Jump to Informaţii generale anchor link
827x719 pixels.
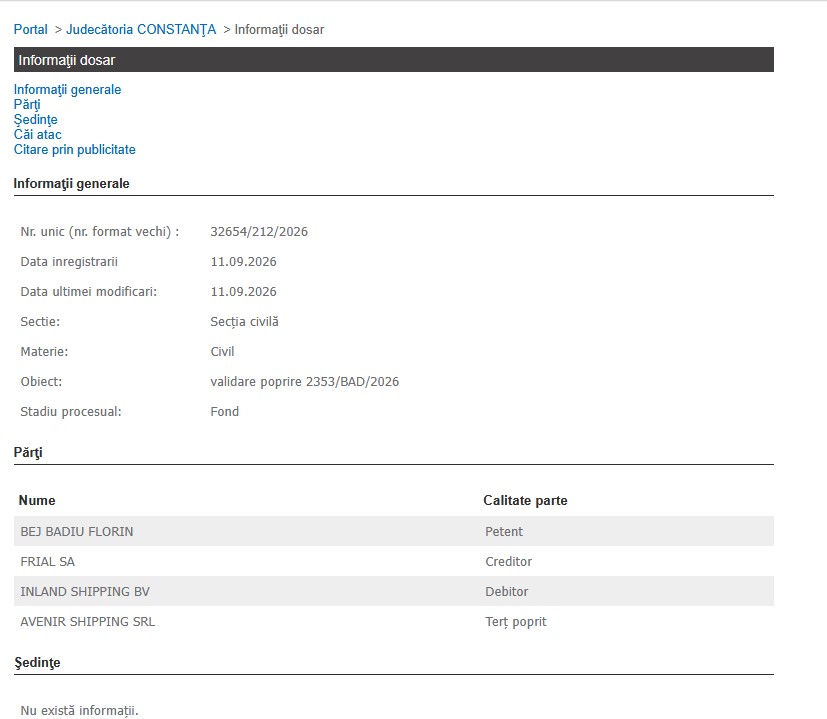pos(68,90)
